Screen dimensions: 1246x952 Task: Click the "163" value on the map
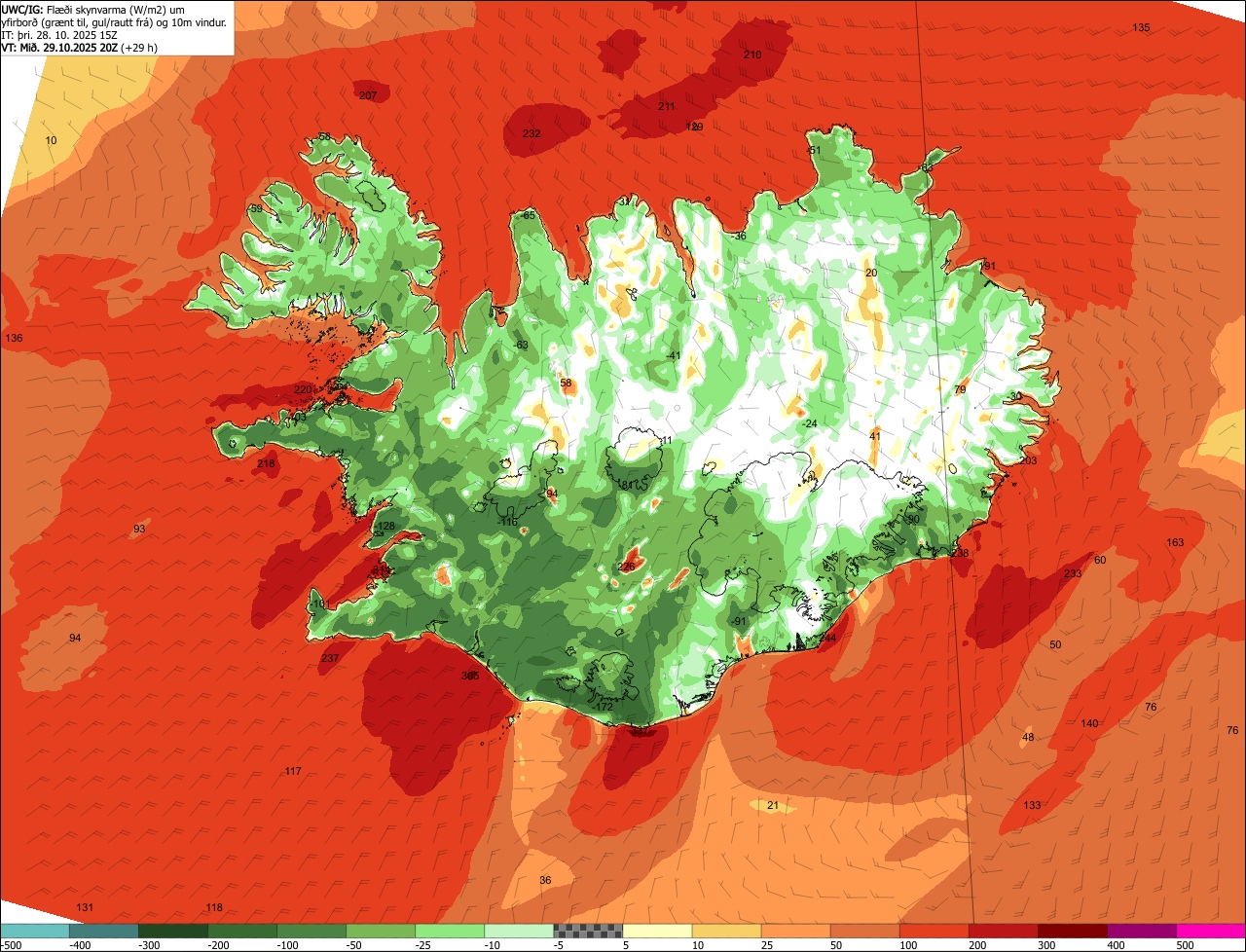coord(1175,542)
